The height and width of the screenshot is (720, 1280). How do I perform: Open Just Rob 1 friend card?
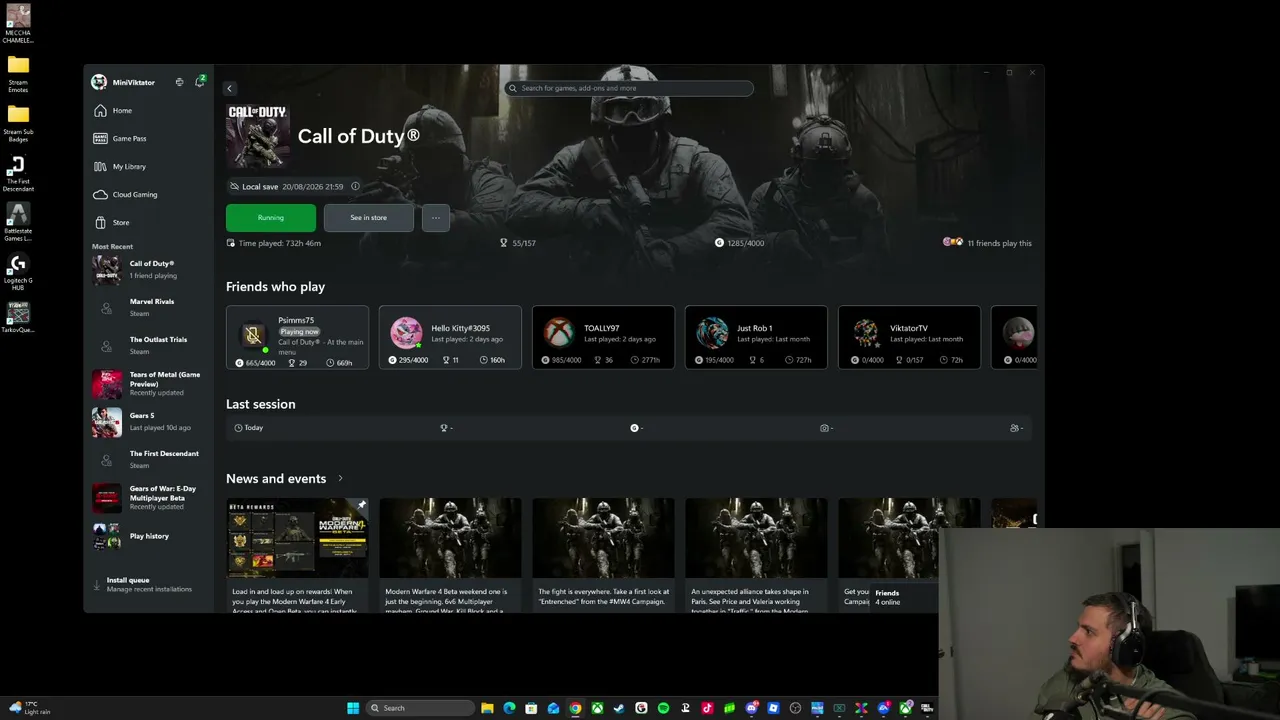756,337
